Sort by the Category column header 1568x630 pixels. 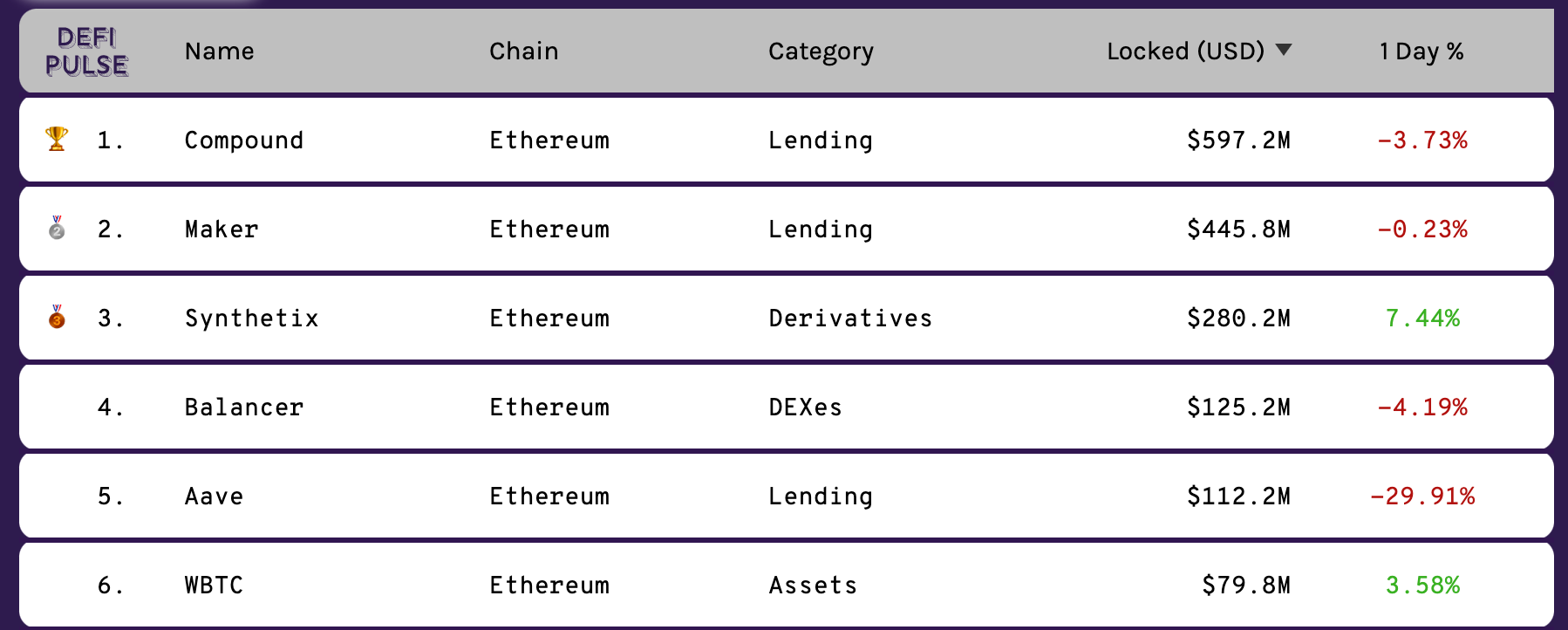pos(821,52)
